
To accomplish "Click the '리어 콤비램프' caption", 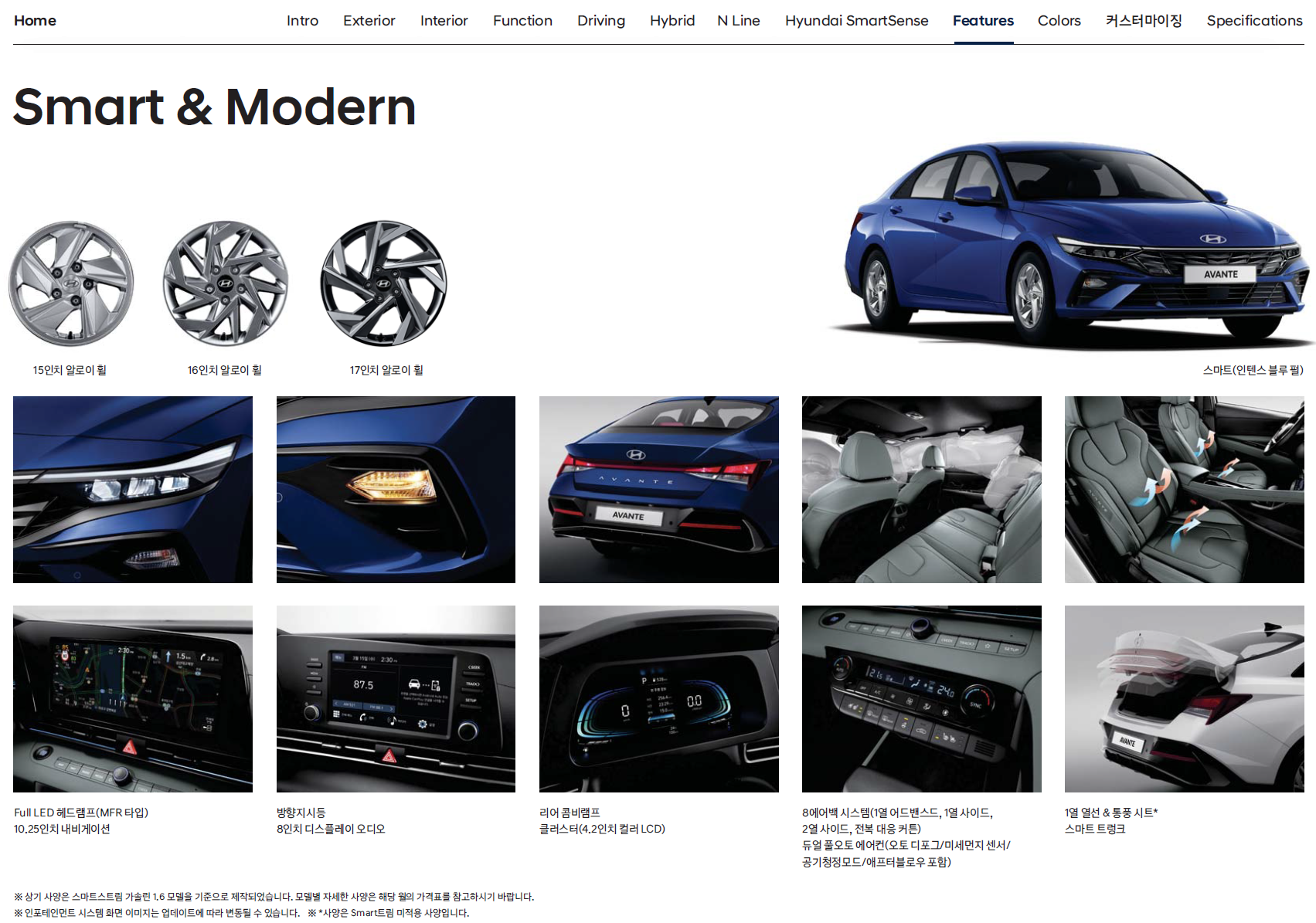I will pyautogui.click(x=570, y=813).
